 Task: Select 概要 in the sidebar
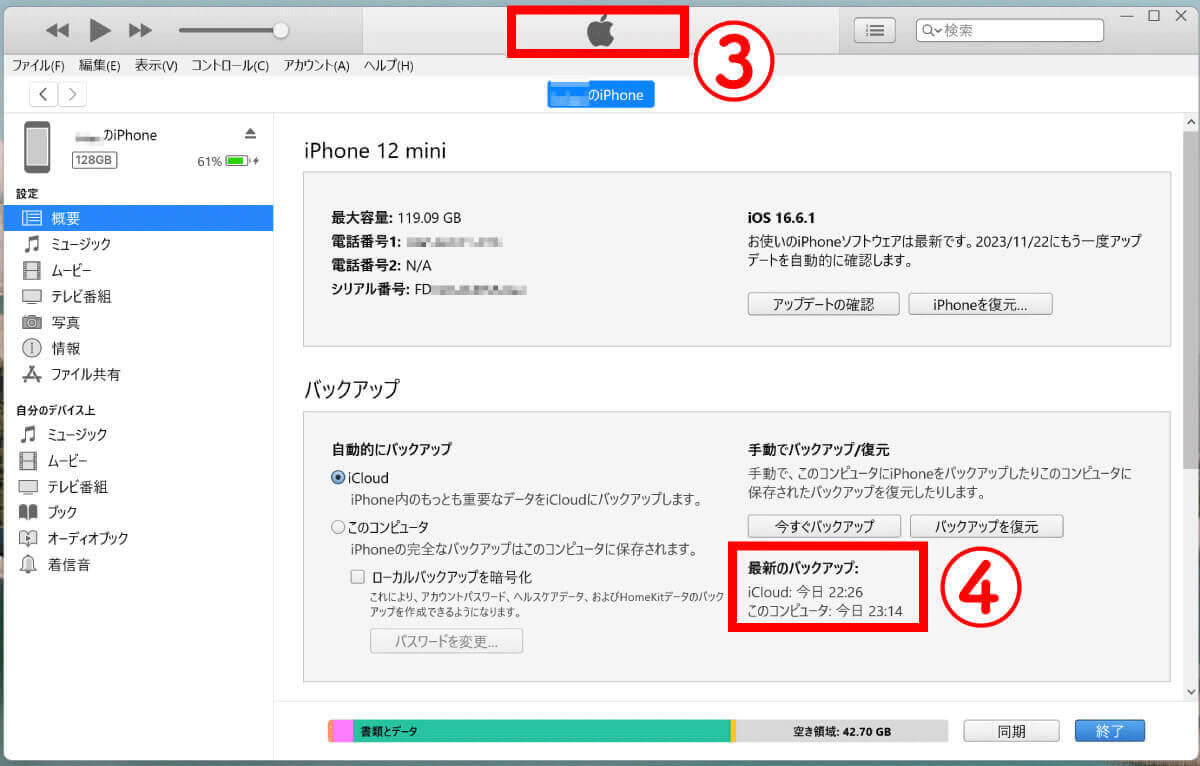pyautogui.click(x=137, y=218)
